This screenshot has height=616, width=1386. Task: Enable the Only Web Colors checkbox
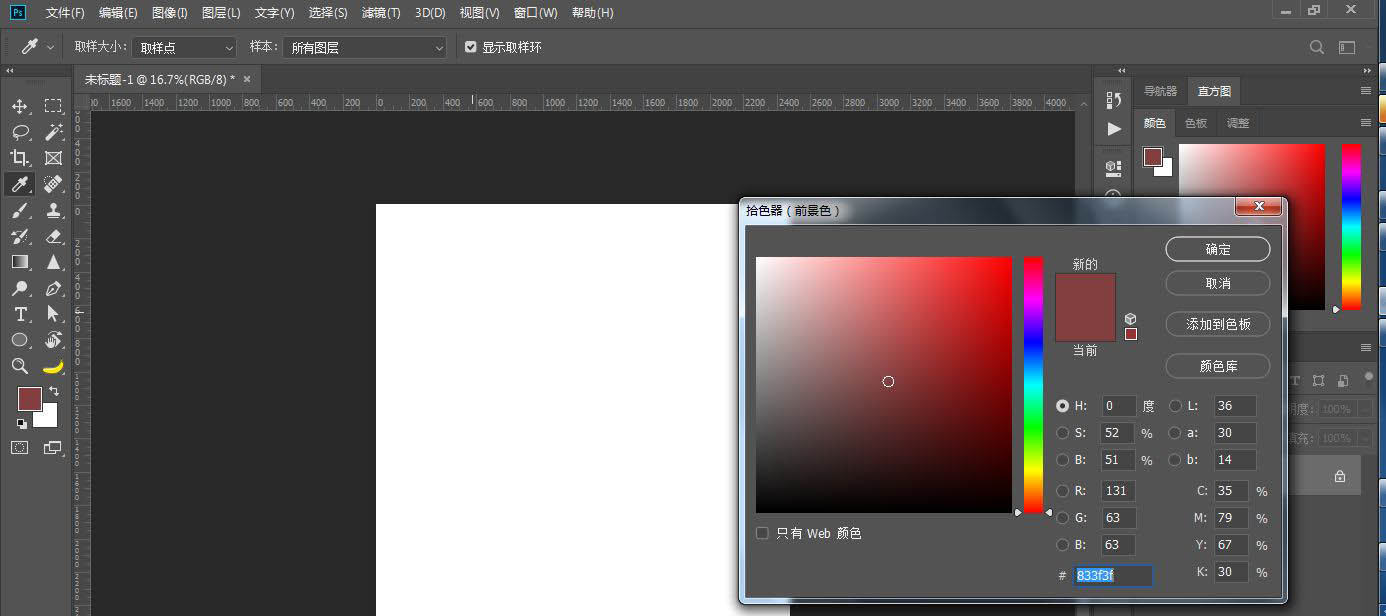click(x=762, y=533)
